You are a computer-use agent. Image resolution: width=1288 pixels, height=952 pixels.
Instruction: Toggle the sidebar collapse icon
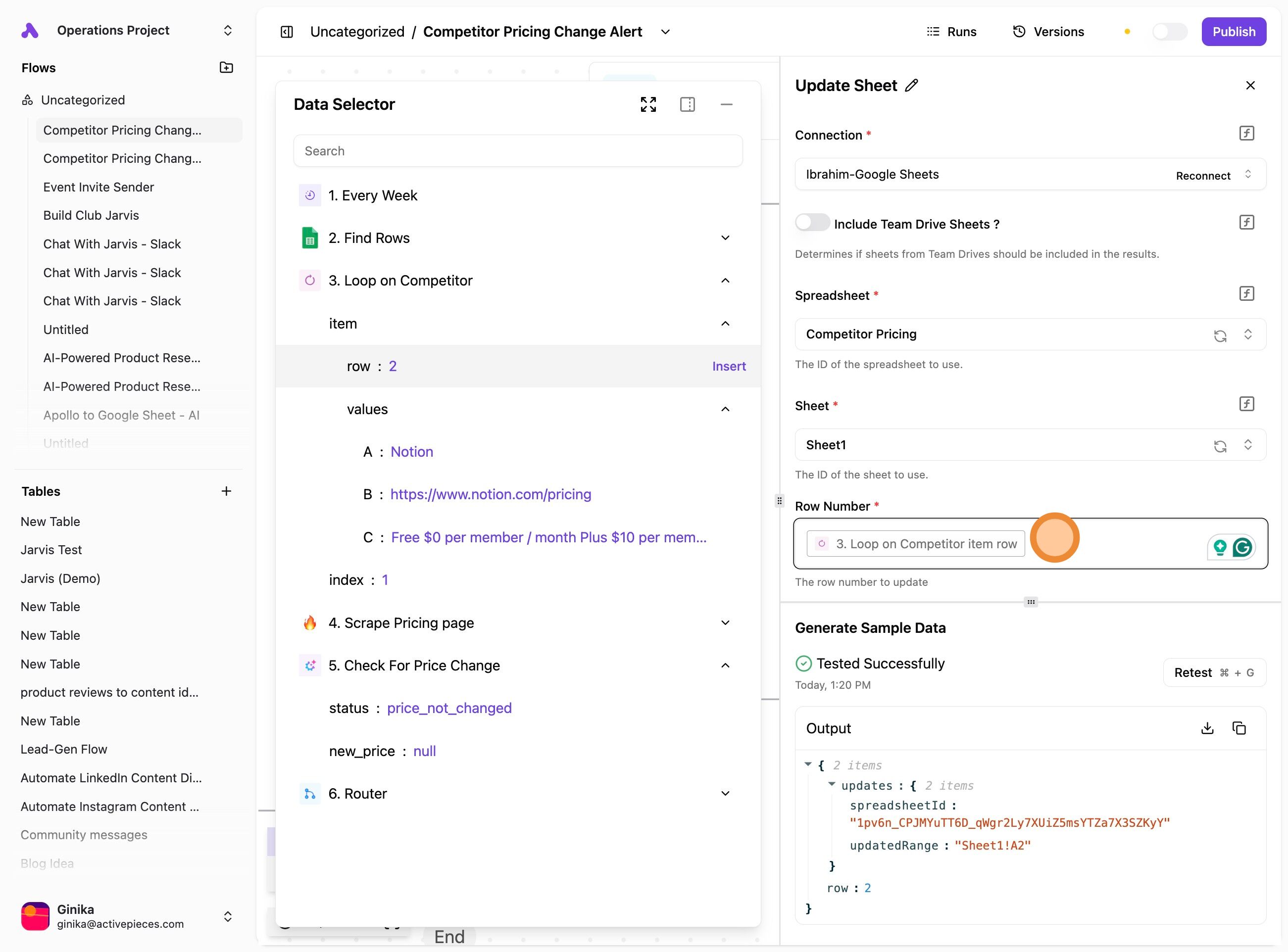point(287,32)
